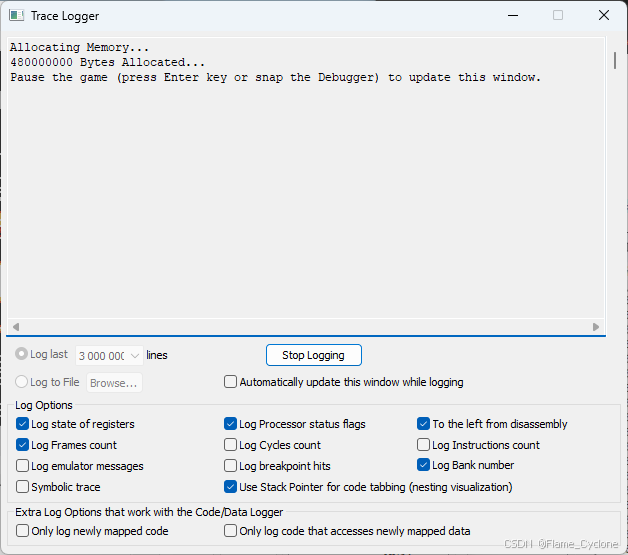Click the 'Allocating Memory...' log line
The height and width of the screenshot is (555, 628).
[x=79, y=47]
